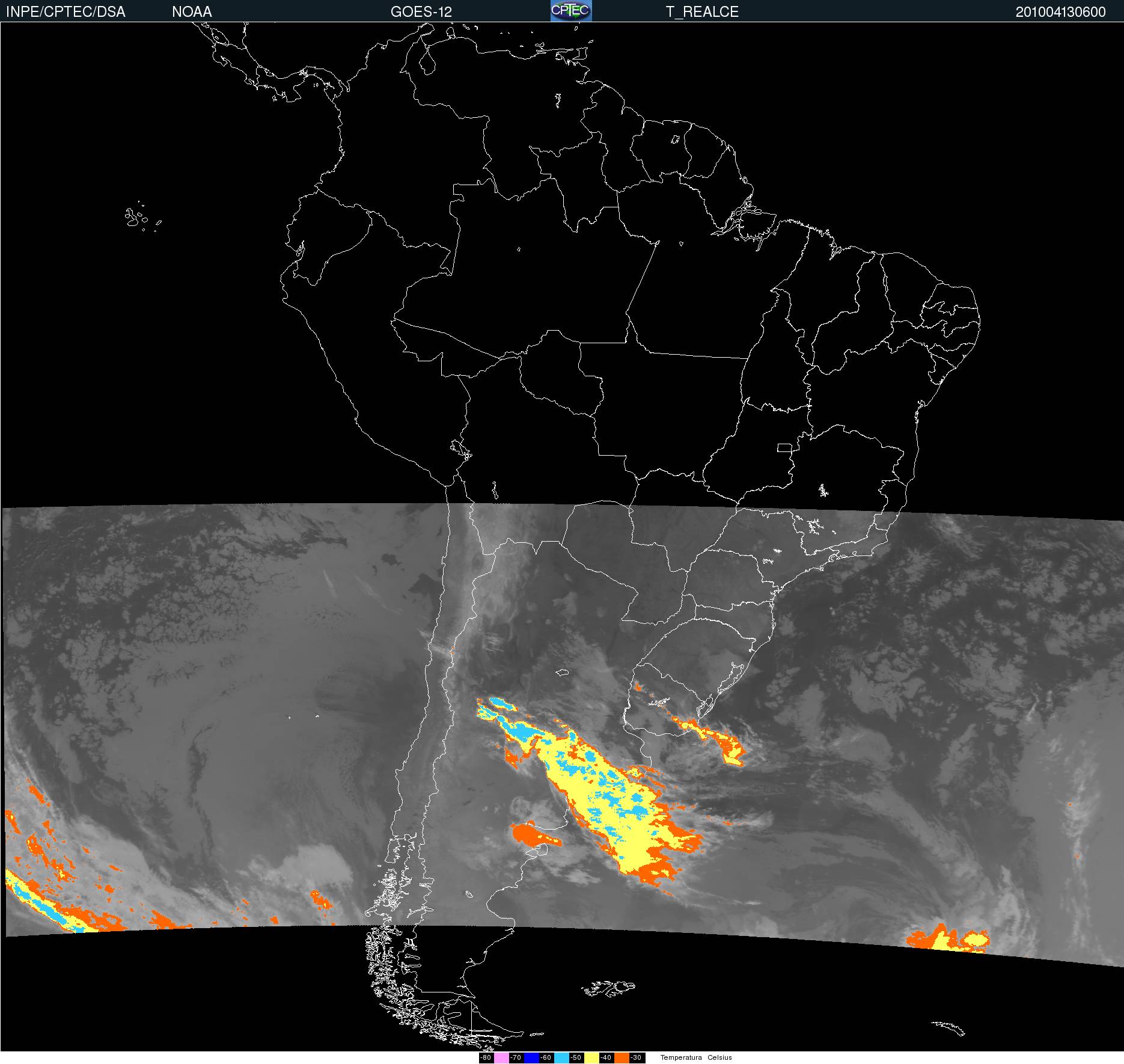Click the 201004130600 timestamp
This screenshot has width=1124, height=1064.
(1060, 12)
